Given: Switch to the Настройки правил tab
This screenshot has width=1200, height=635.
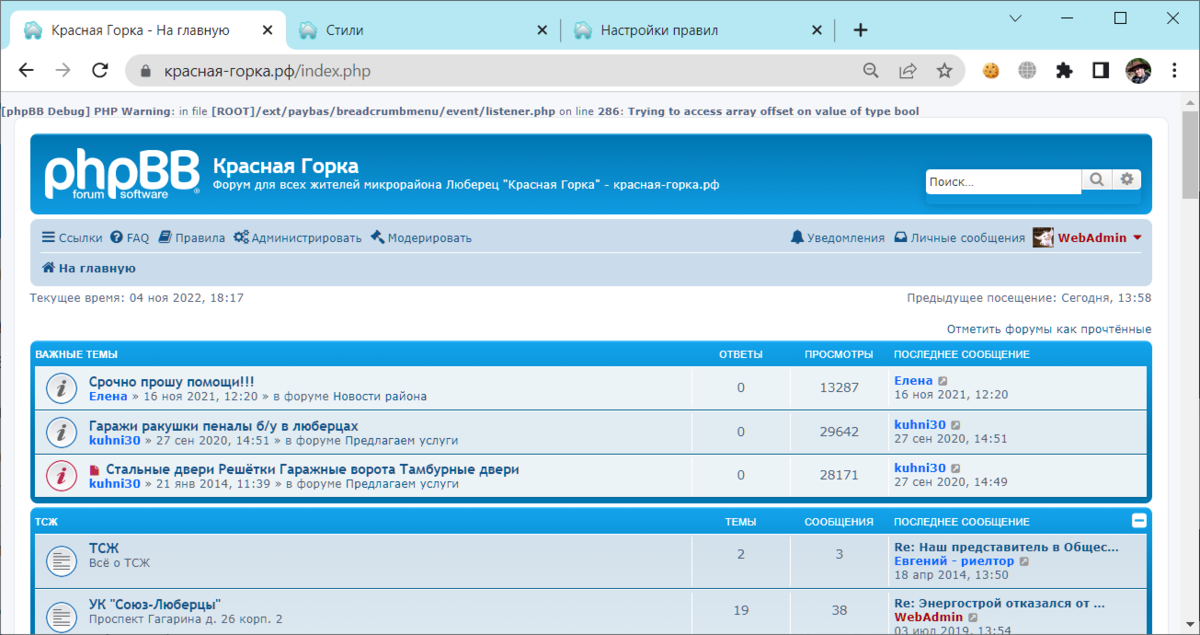Looking at the screenshot, I should pos(699,30).
